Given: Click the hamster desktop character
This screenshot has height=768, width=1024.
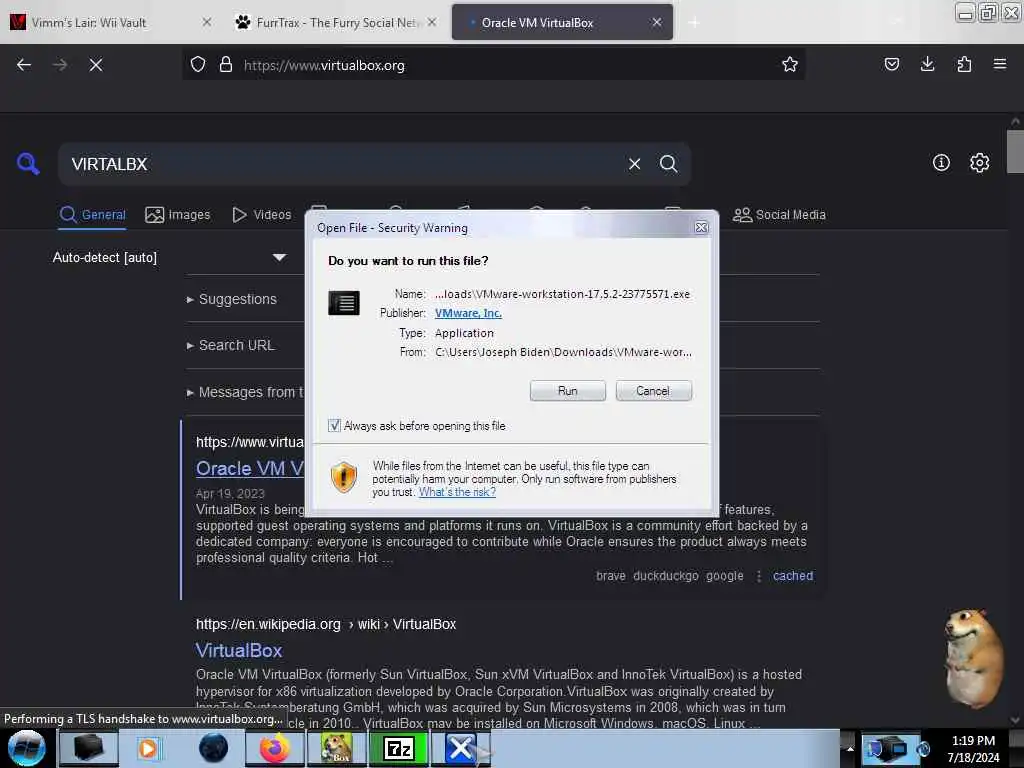Looking at the screenshot, I should pos(973,657).
